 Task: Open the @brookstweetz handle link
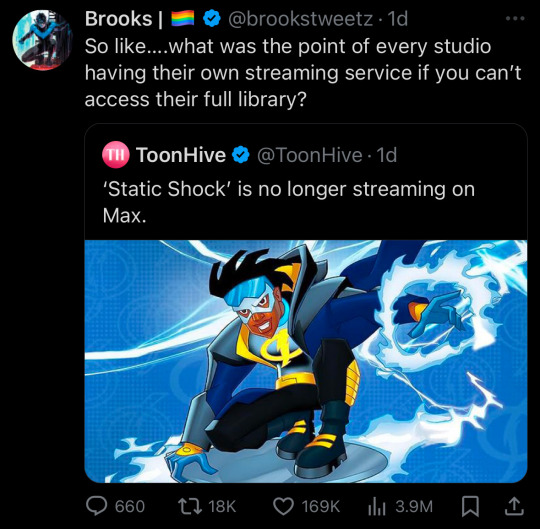click(300, 19)
